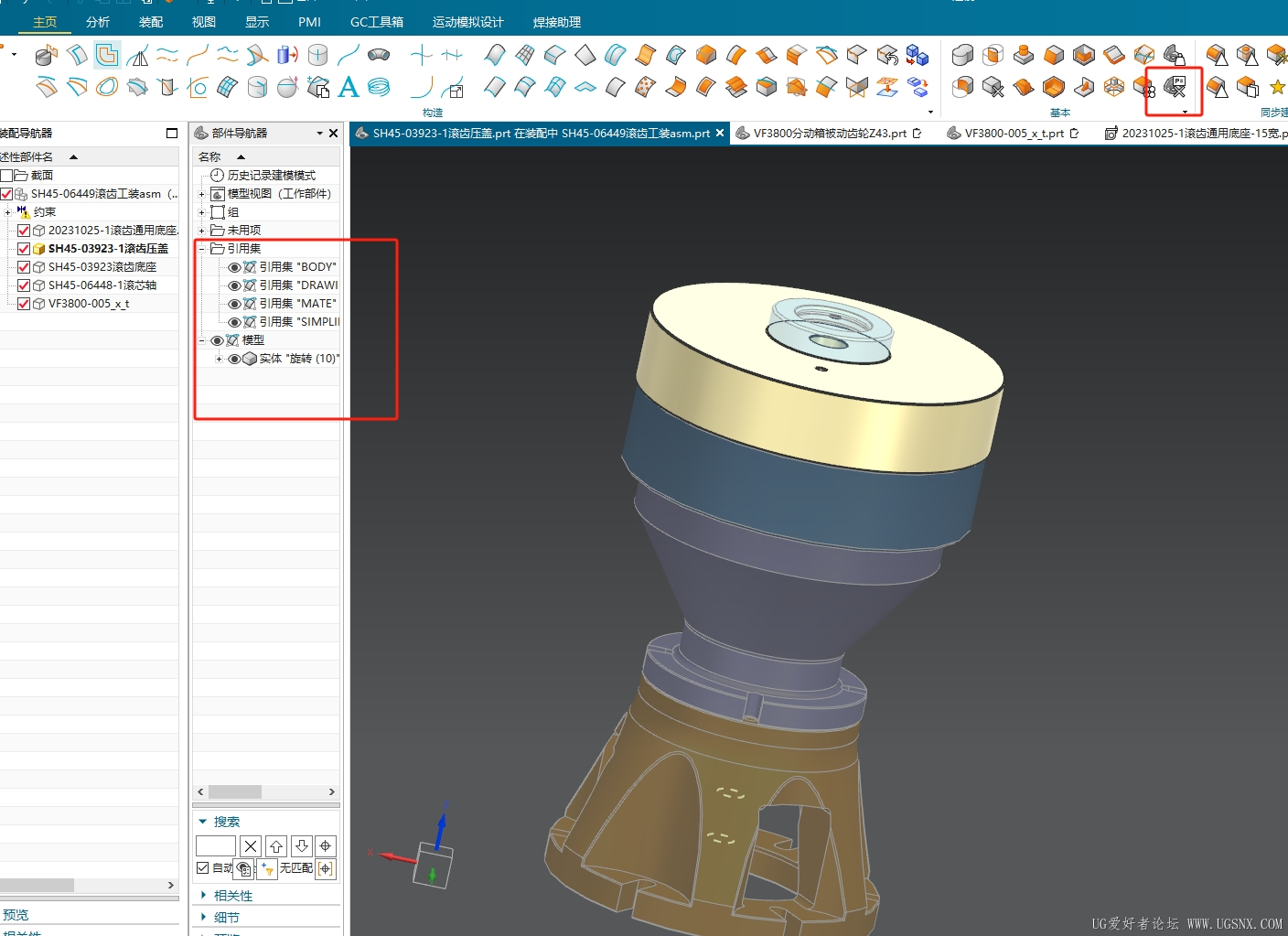Select 历史记录建模模式 tree entry
The height and width of the screenshot is (936, 1288).
(x=272, y=176)
